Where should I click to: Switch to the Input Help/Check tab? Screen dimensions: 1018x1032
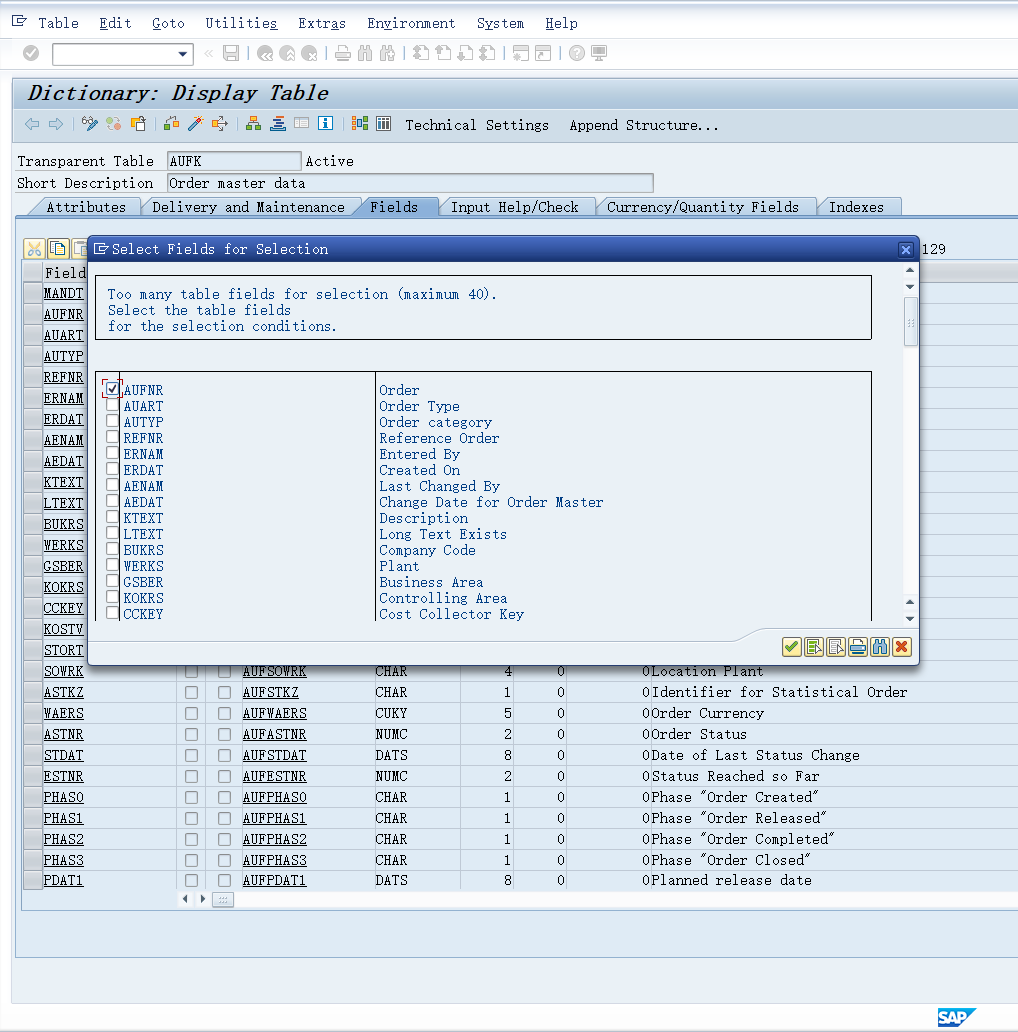click(x=515, y=207)
